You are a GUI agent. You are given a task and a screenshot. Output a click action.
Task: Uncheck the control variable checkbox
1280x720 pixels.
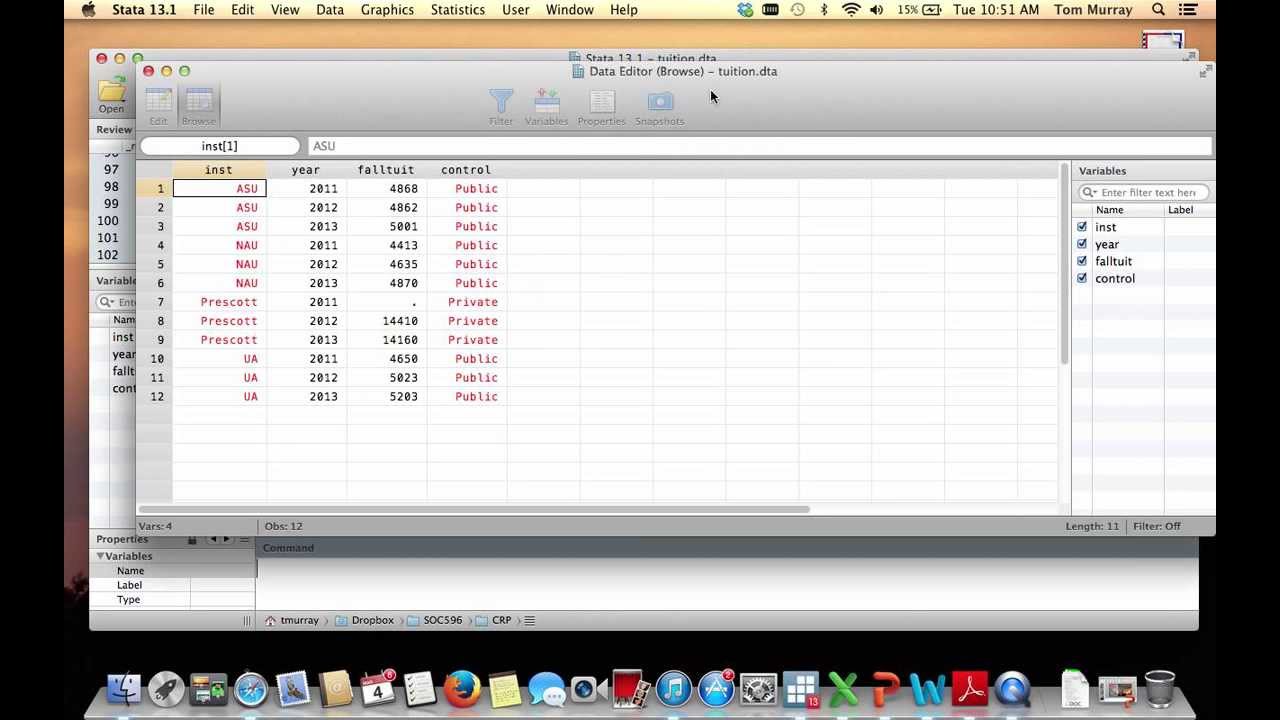click(1082, 278)
